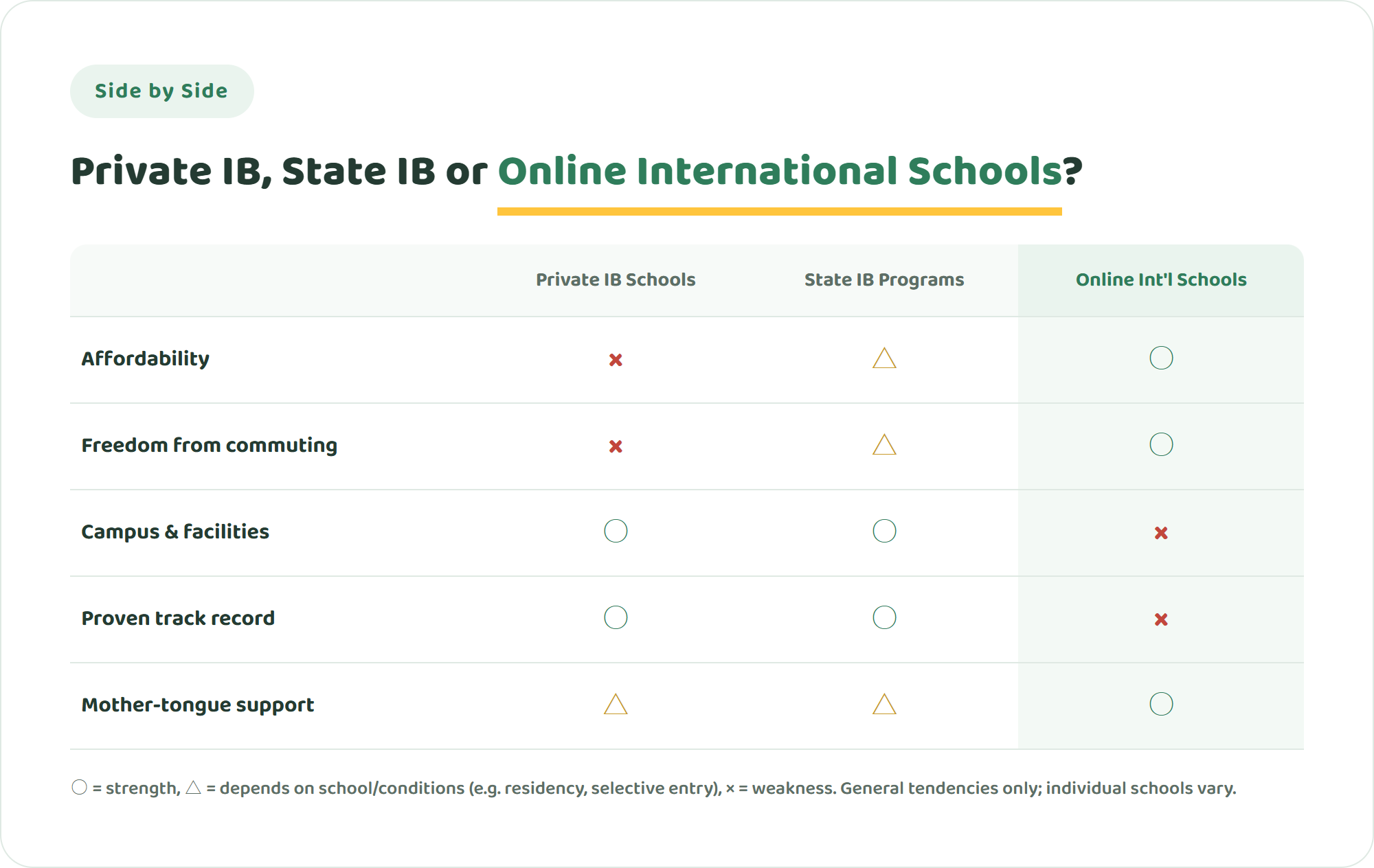Click Online Schools cross for Proven track record

coord(1161,619)
